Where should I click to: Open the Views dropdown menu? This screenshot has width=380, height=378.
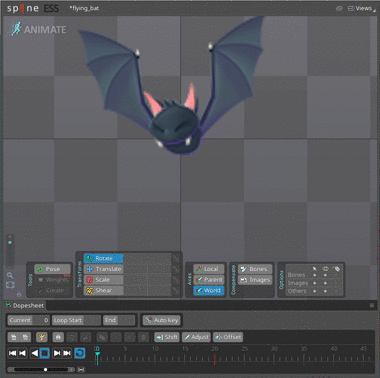(x=361, y=9)
